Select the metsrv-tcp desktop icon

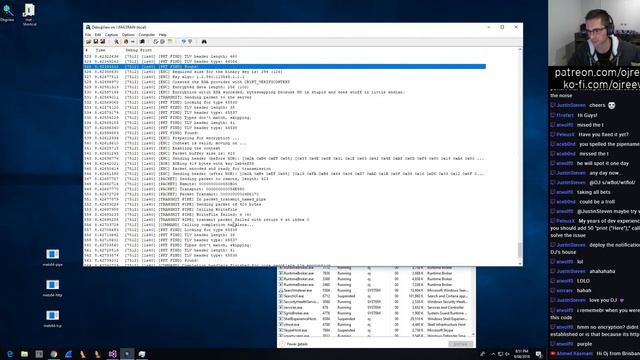[x=52, y=318]
